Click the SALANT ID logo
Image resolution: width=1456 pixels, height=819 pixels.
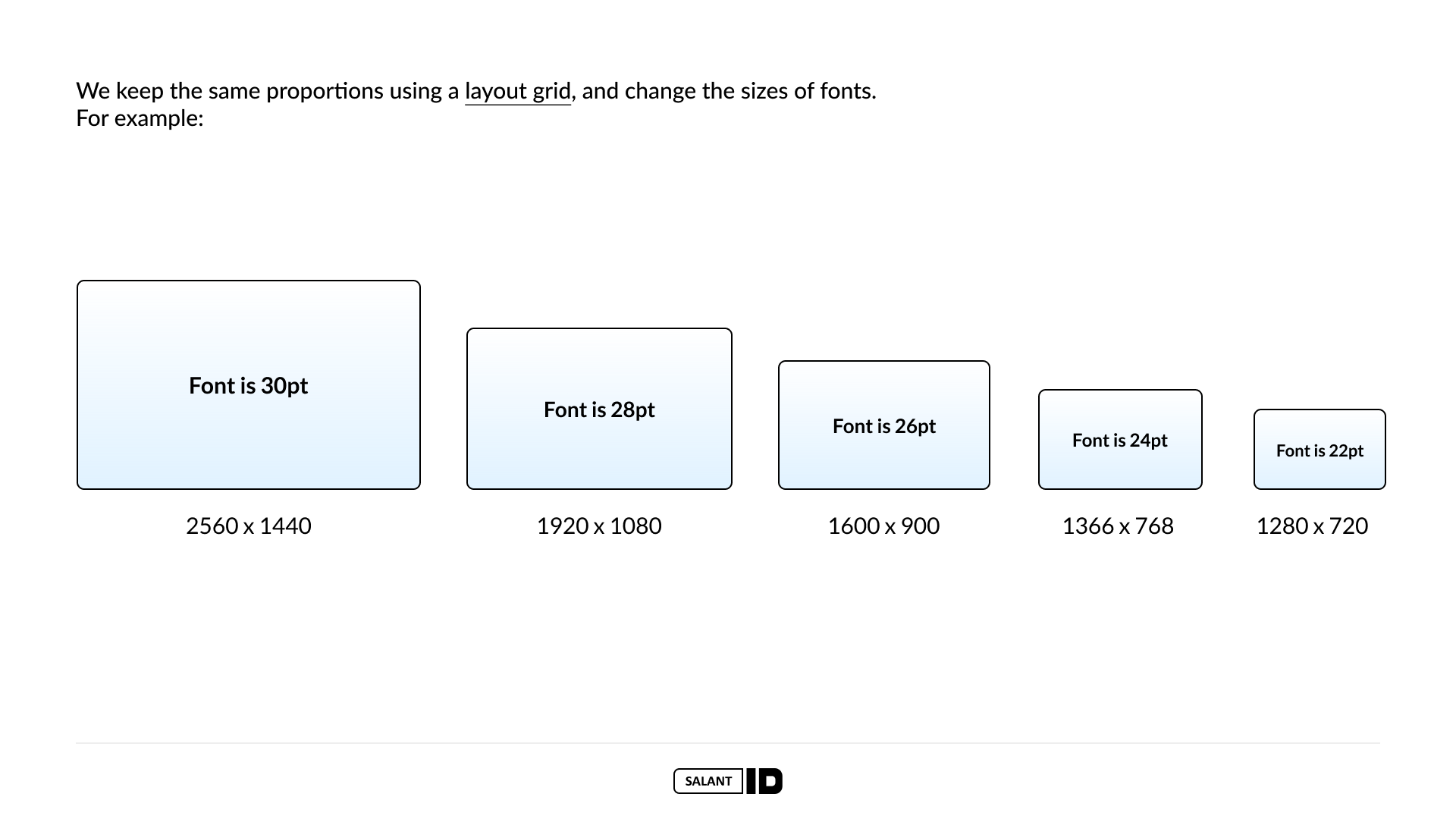click(x=728, y=781)
